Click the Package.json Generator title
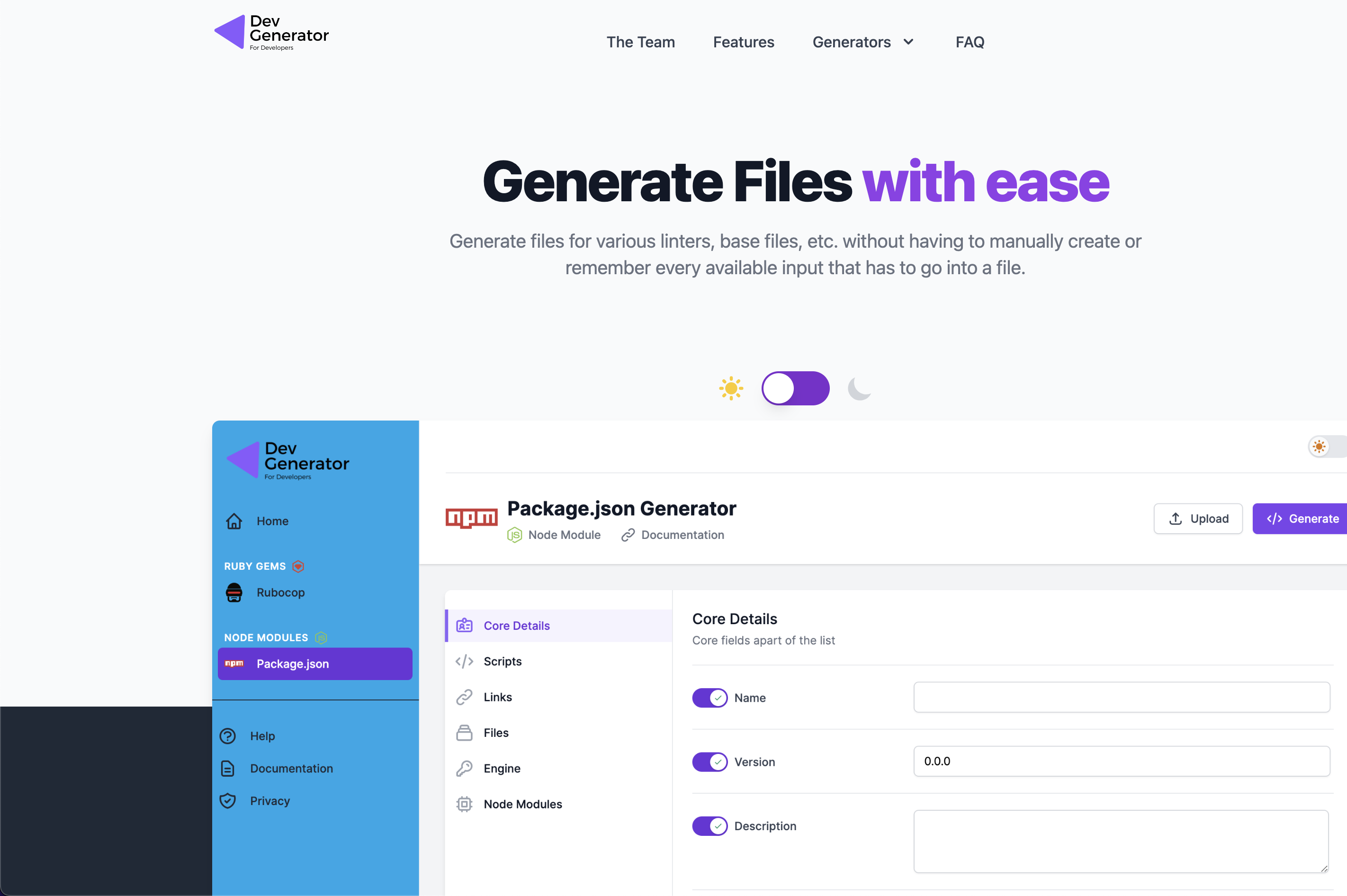1347x896 pixels. [622, 508]
